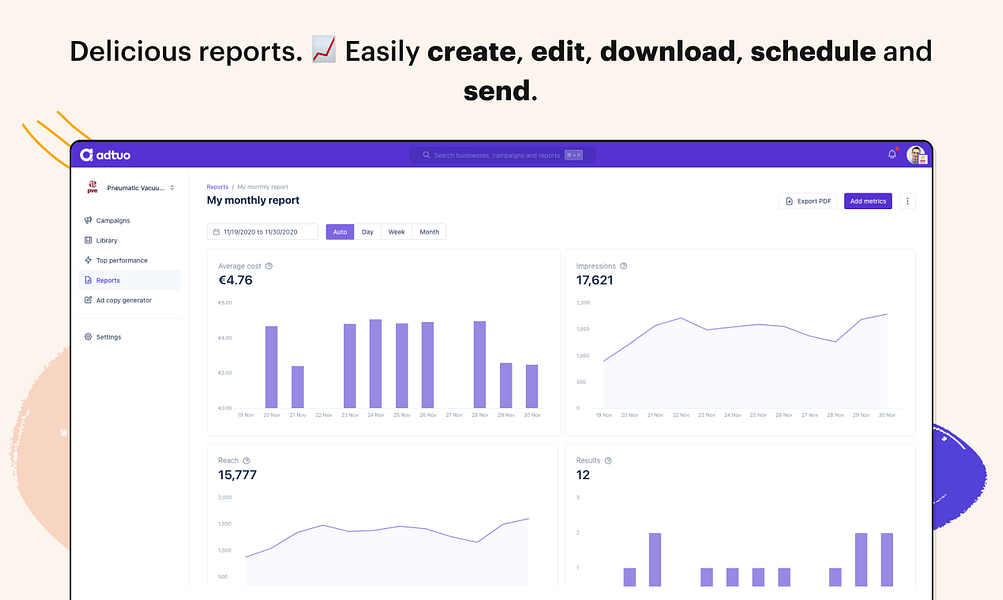Click the 17,621 impressions value
Viewport: 1003px width, 600px height.
point(594,280)
